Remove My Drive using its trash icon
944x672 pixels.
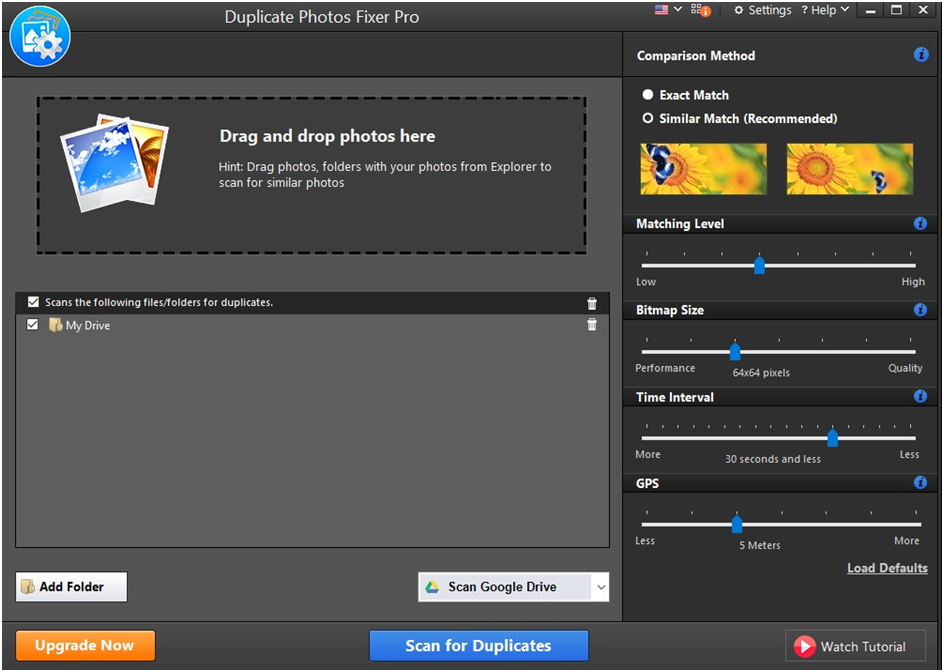(592, 325)
